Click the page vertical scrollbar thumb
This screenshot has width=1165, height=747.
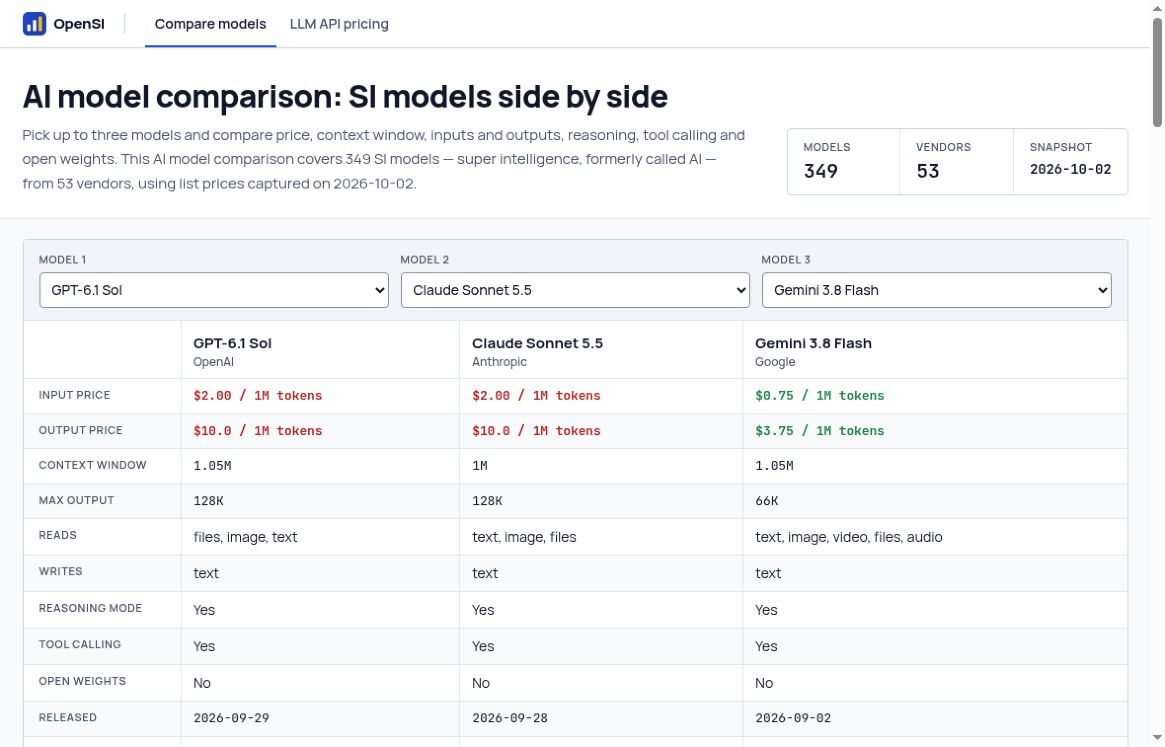tap(1157, 72)
